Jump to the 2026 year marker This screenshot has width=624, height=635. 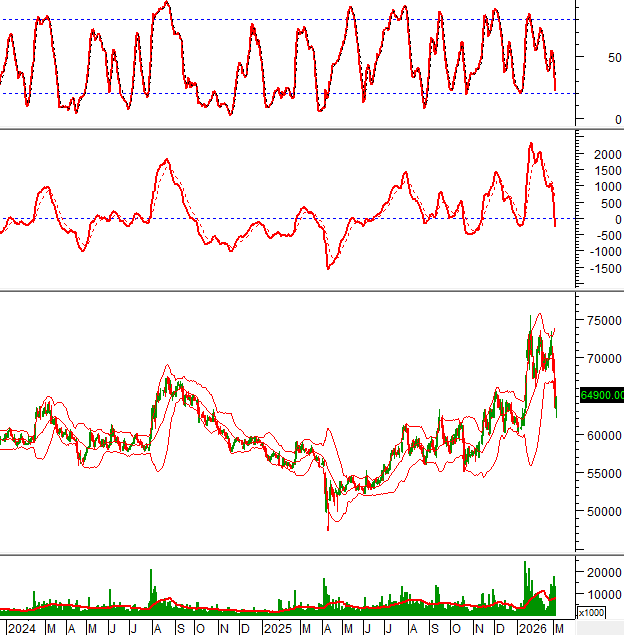[x=532, y=628]
